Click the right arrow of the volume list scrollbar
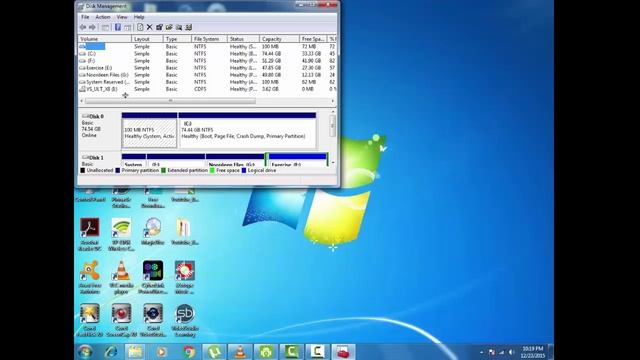The image size is (640, 360). pos(333,101)
